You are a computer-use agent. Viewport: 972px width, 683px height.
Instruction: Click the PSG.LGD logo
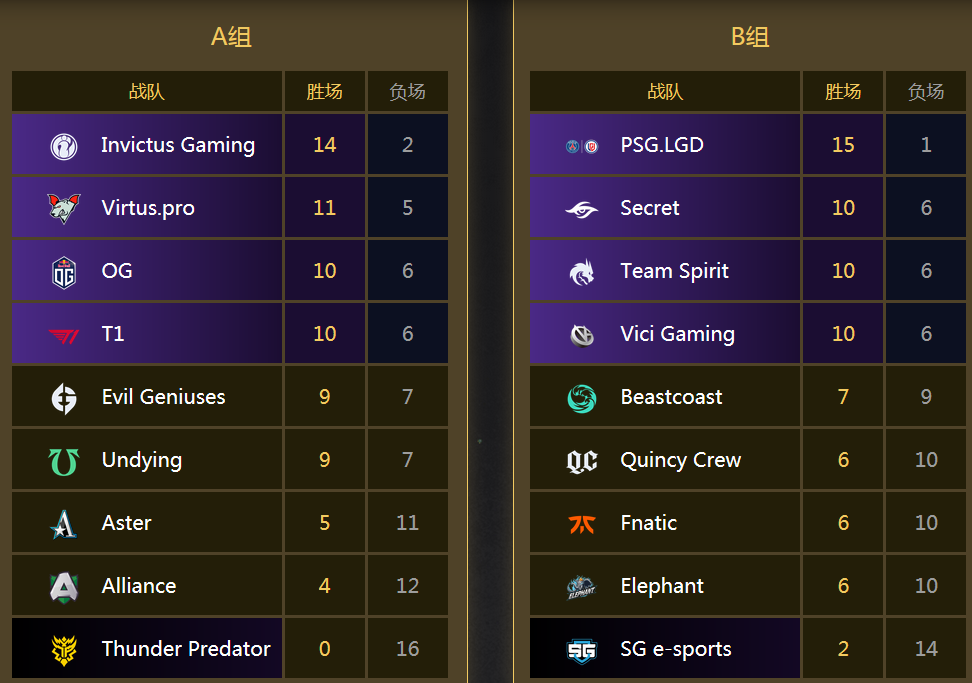[x=582, y=146]
